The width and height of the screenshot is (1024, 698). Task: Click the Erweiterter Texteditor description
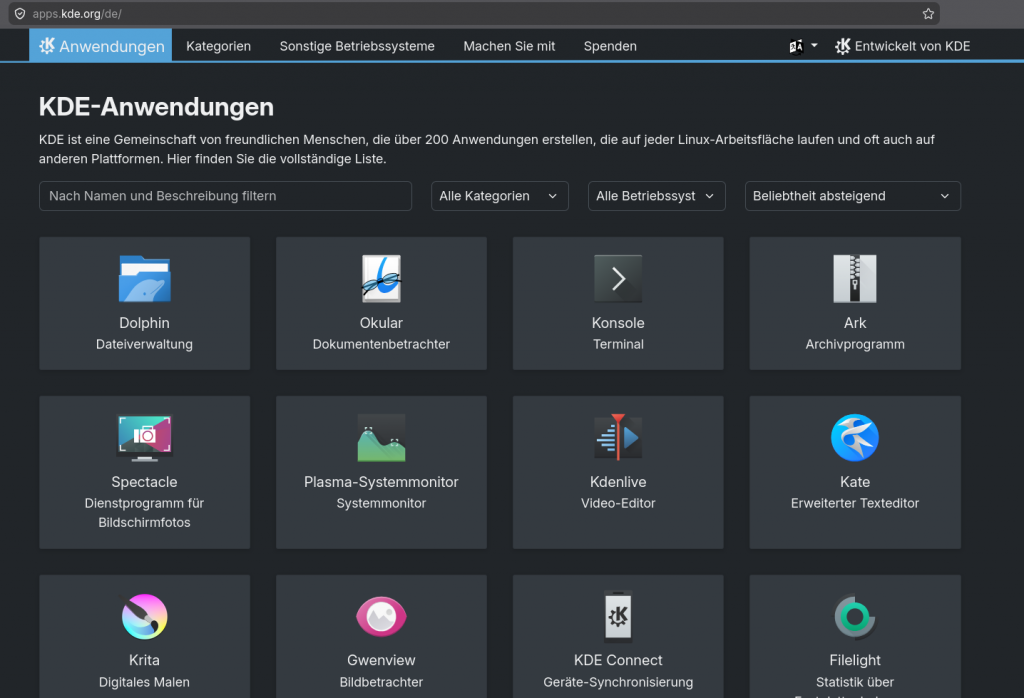point(855,503)
